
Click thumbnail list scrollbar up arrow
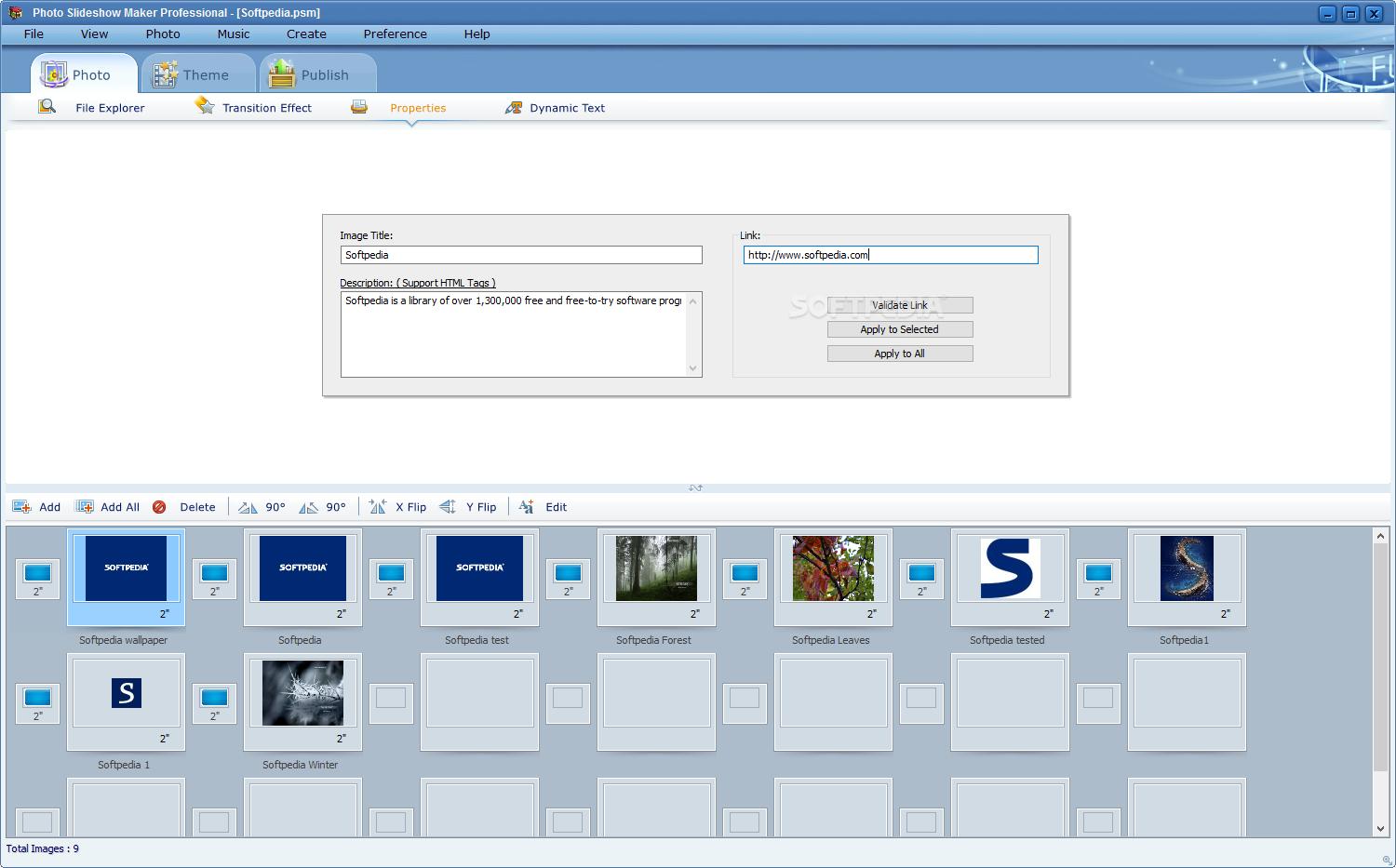(1380, 536)
